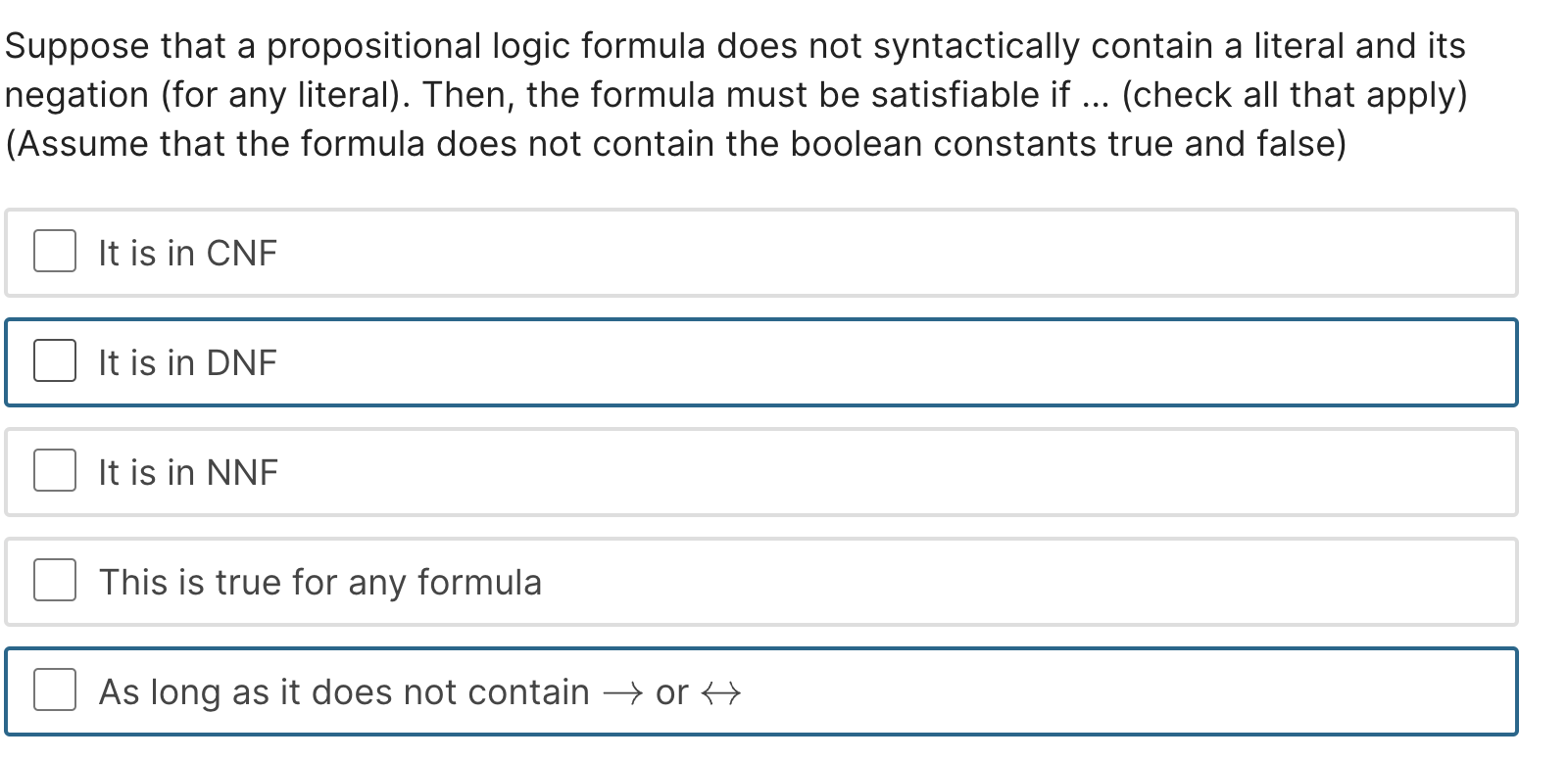Check "This is true for any formula"
1568x760 pixels.
[x=54, y=581]
